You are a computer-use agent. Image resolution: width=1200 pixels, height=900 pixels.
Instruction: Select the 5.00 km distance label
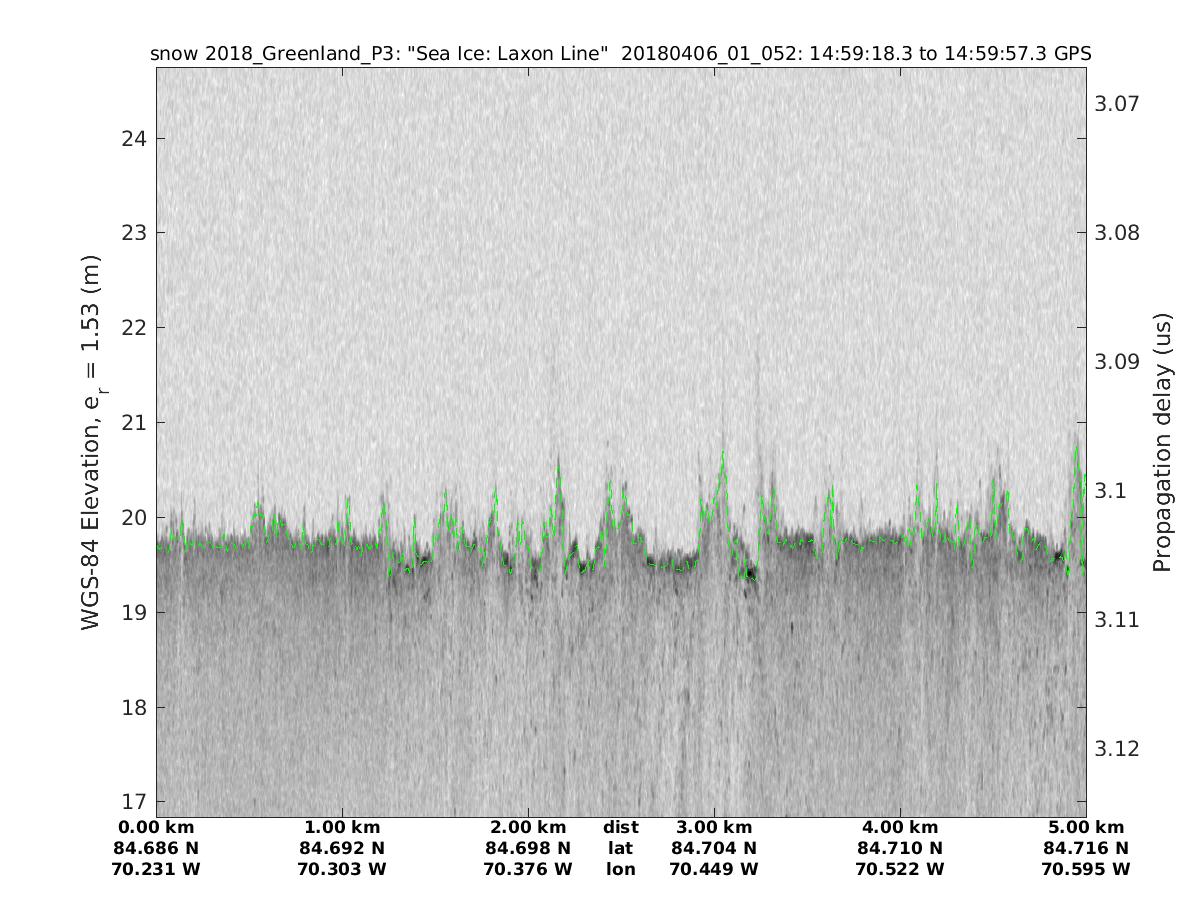1086,827
